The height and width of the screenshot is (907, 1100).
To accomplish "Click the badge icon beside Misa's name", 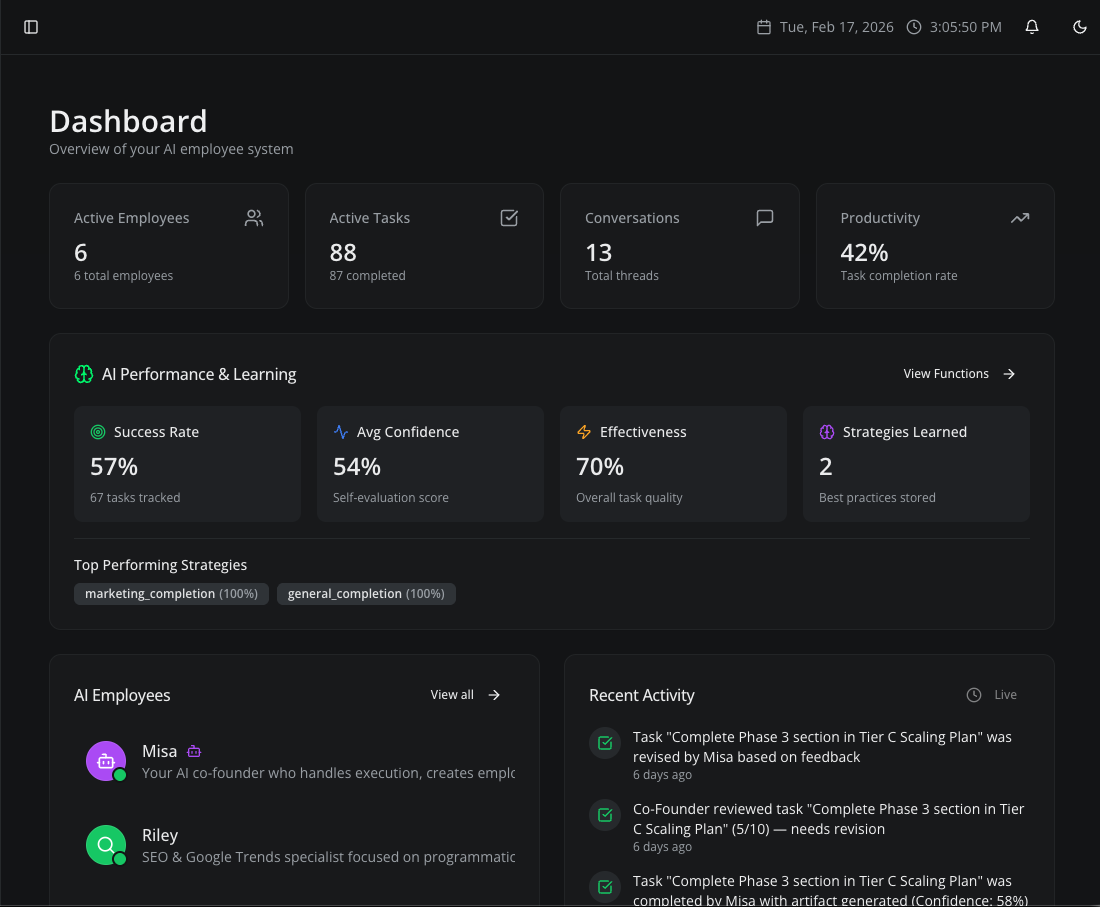I will (193, 750).
